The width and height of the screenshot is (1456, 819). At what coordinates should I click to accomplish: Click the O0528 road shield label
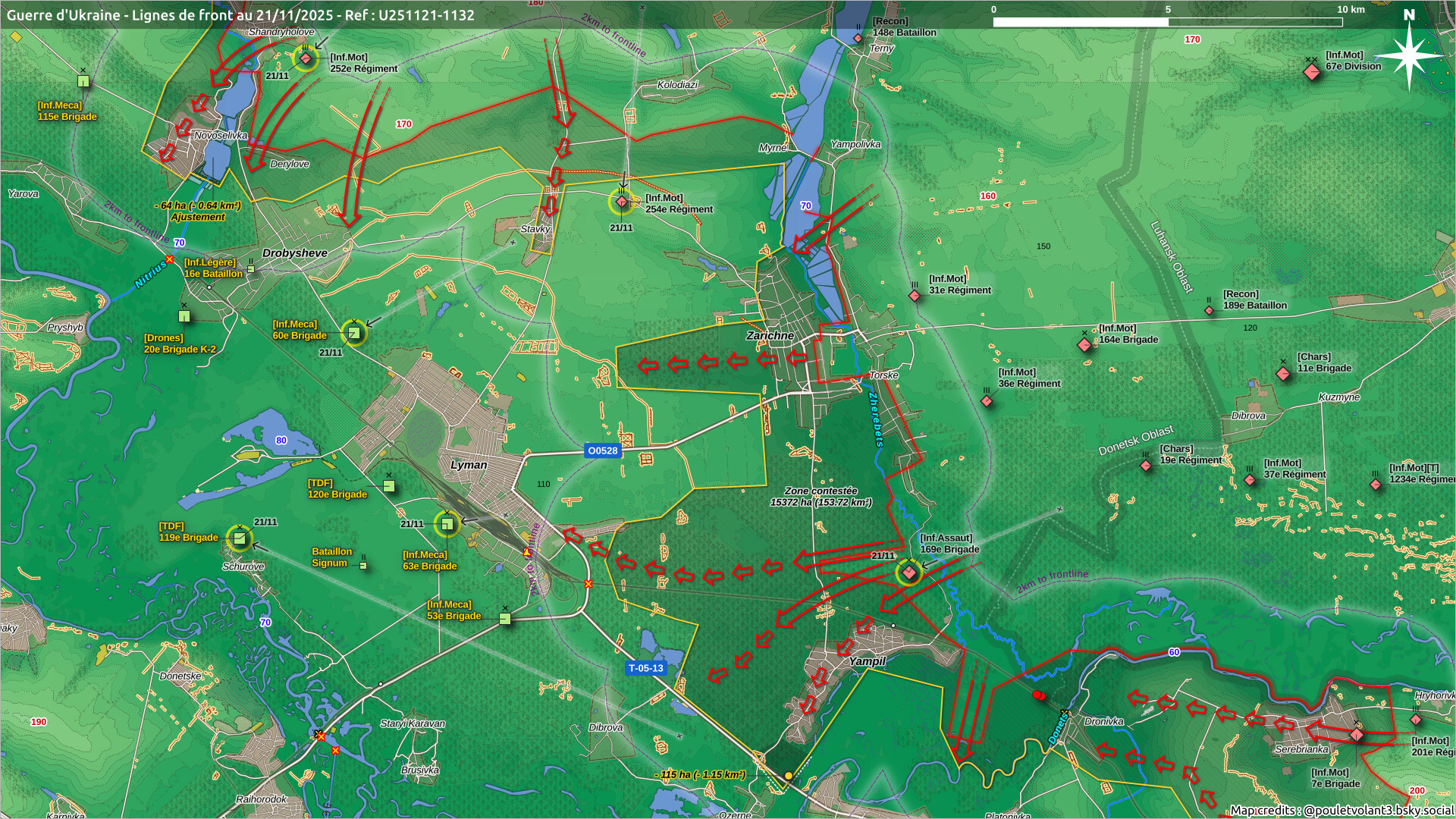(x=603, y=450)
